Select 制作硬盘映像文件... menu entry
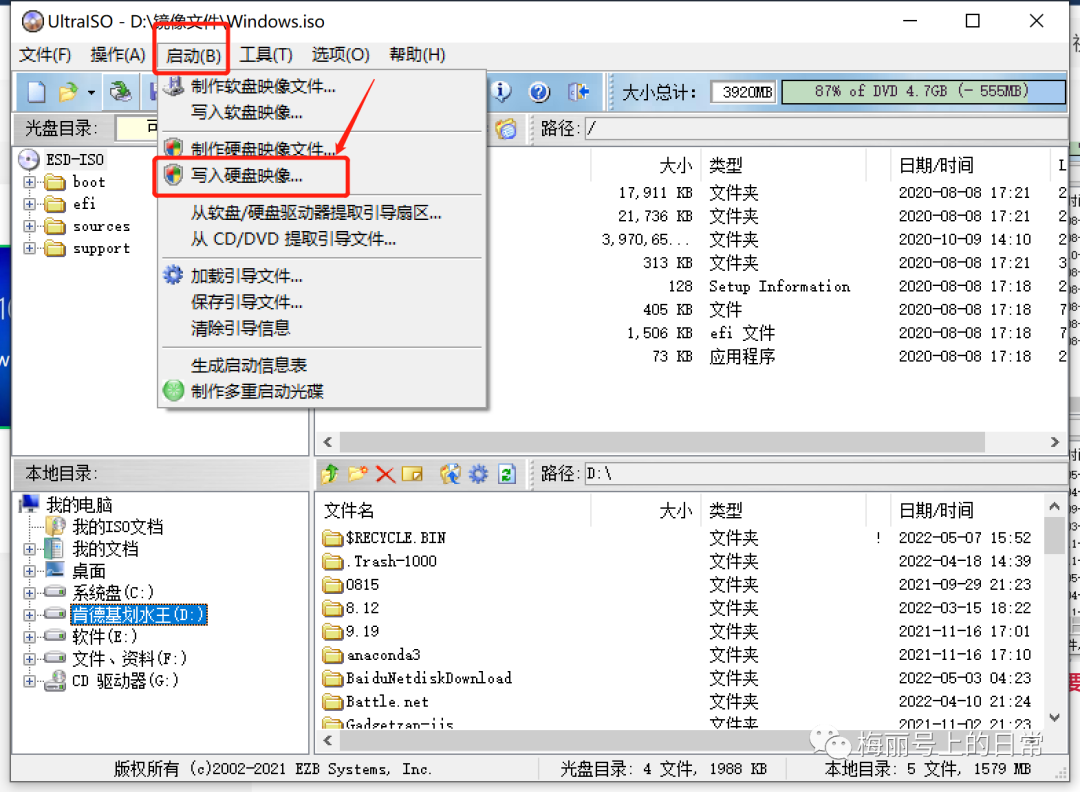This screenshot has width=1080, height=792. 322,149
